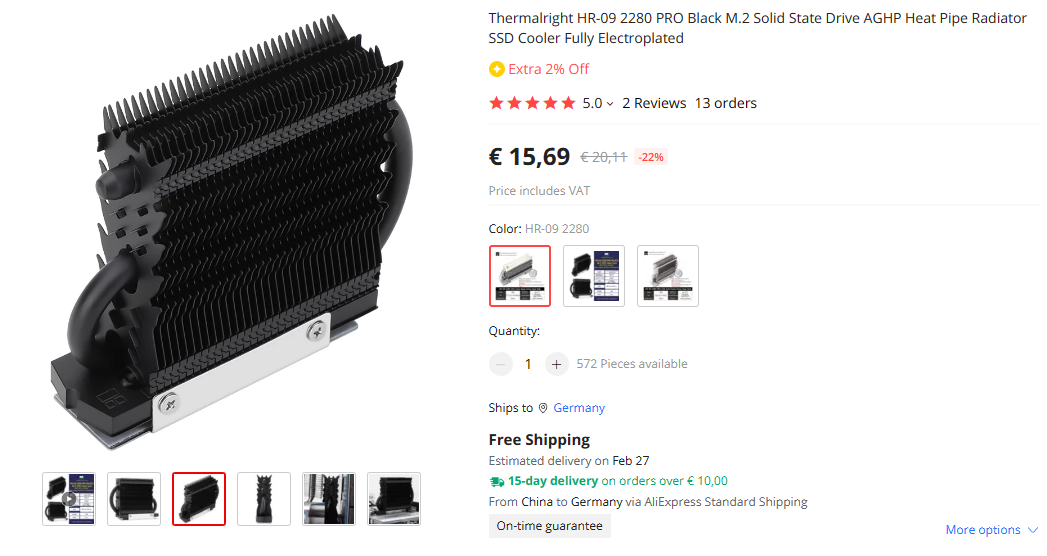Click the fifth red rating star
The height and width of the screenshot is (556, 1047).
click(x=568, y=103)
